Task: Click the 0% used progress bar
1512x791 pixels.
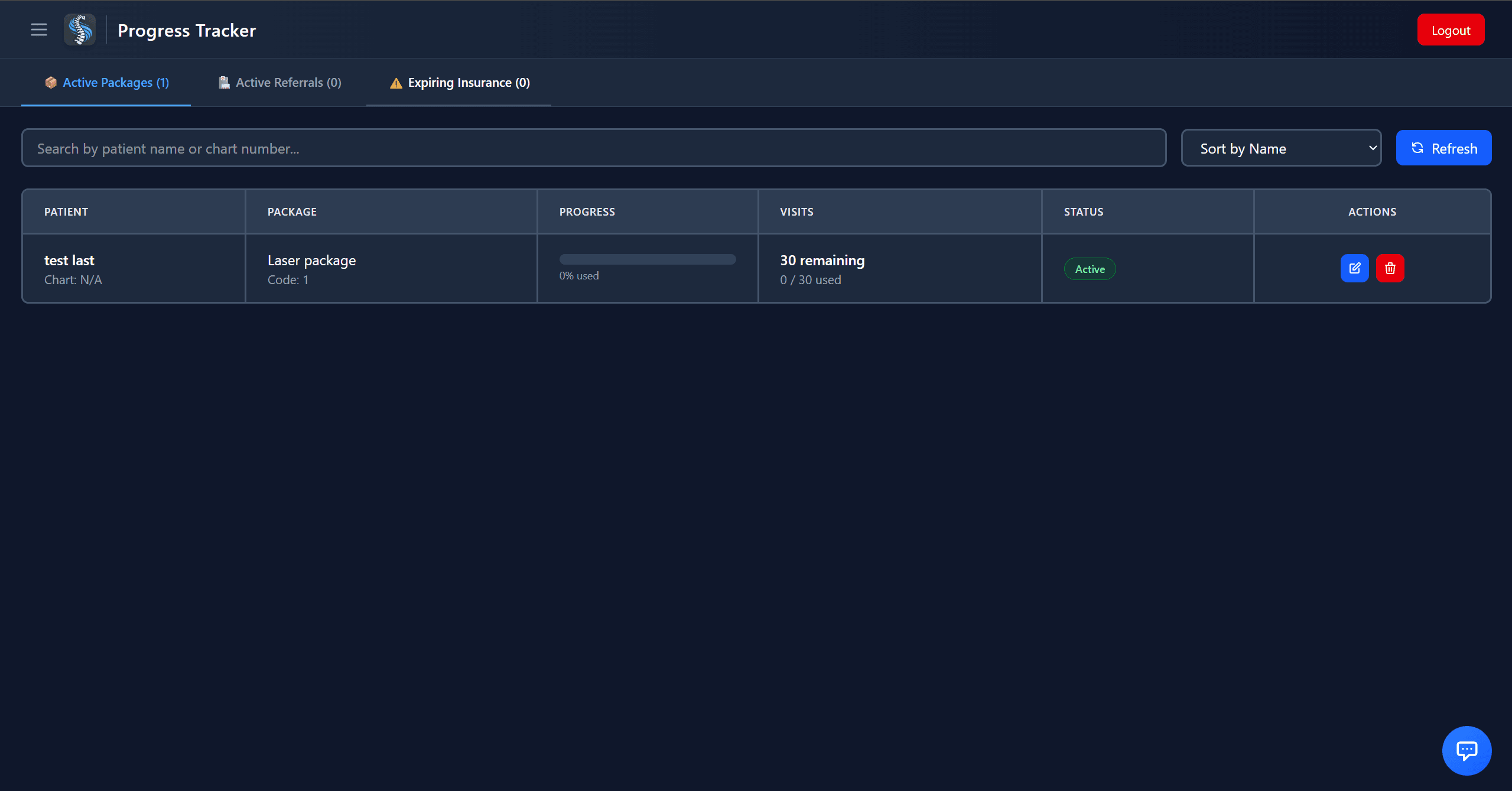Action: [647, 259]
